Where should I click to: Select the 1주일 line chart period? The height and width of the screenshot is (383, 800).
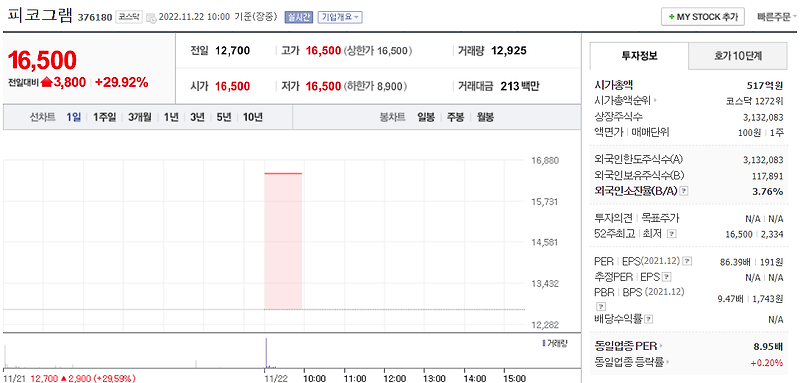(104, 117)
